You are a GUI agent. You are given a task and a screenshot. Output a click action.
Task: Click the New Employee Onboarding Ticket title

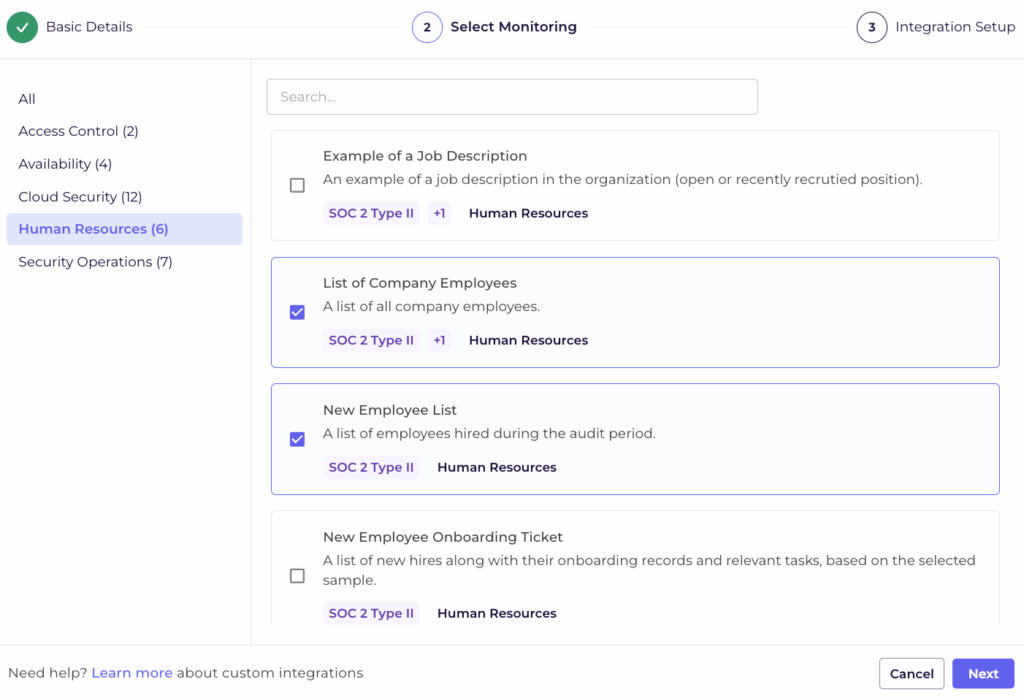443,537
